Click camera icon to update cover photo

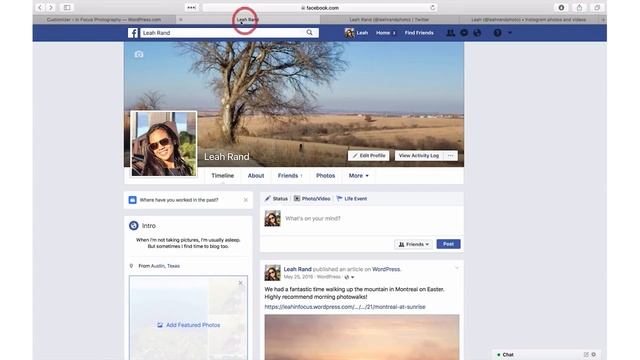(x=139, y=54)
